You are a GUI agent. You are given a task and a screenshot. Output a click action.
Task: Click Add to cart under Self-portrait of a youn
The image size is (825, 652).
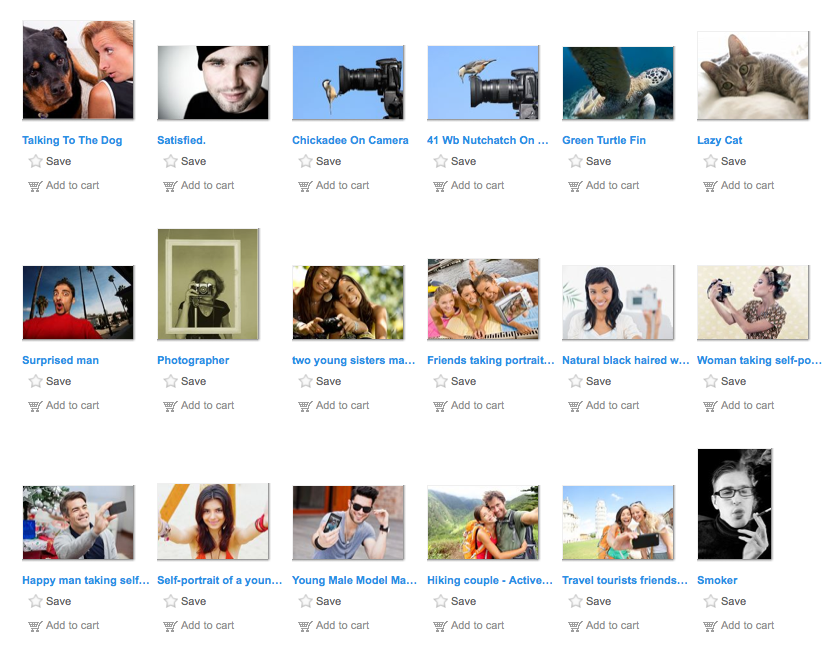click(207, 626)
